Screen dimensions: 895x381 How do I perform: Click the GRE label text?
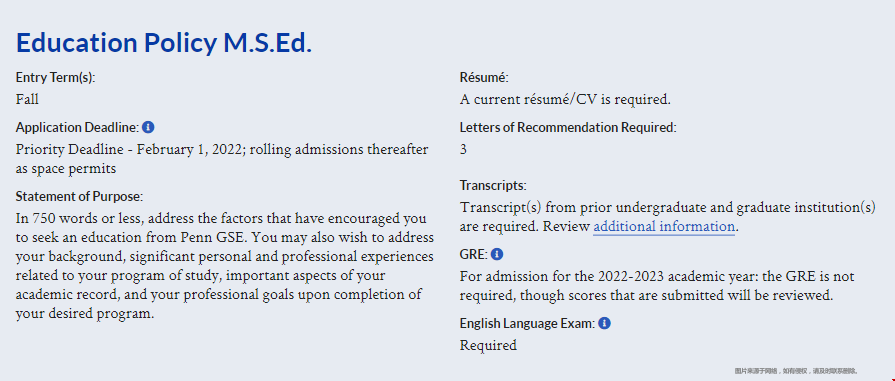(474, 254)
